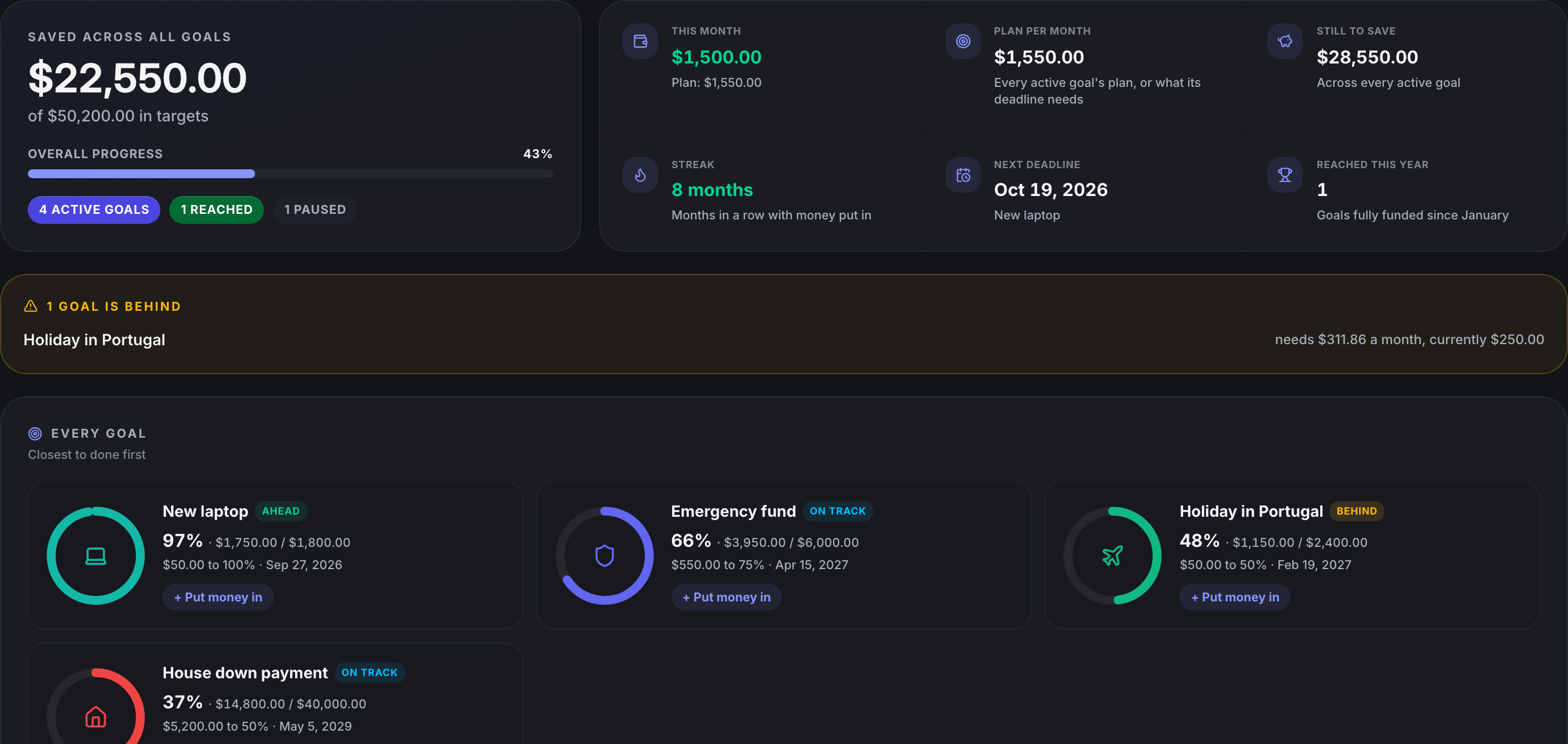This screenshot has height=744, width=1568.
Task: Click the ON TRACK badge on Emergency fund
Action: pyautogui.click(x=837, y=511)
